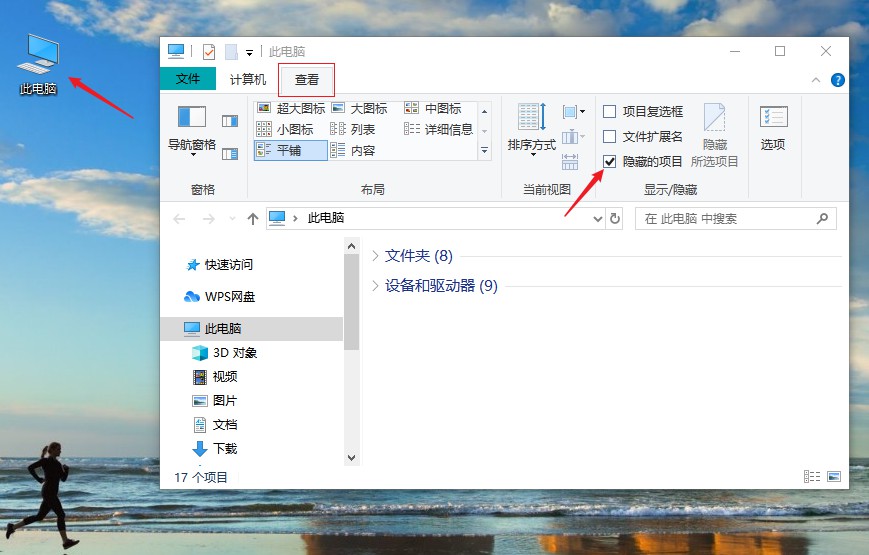Open 3D 对象 in navigation pane

pyautogui.click(x=224, y=353)
